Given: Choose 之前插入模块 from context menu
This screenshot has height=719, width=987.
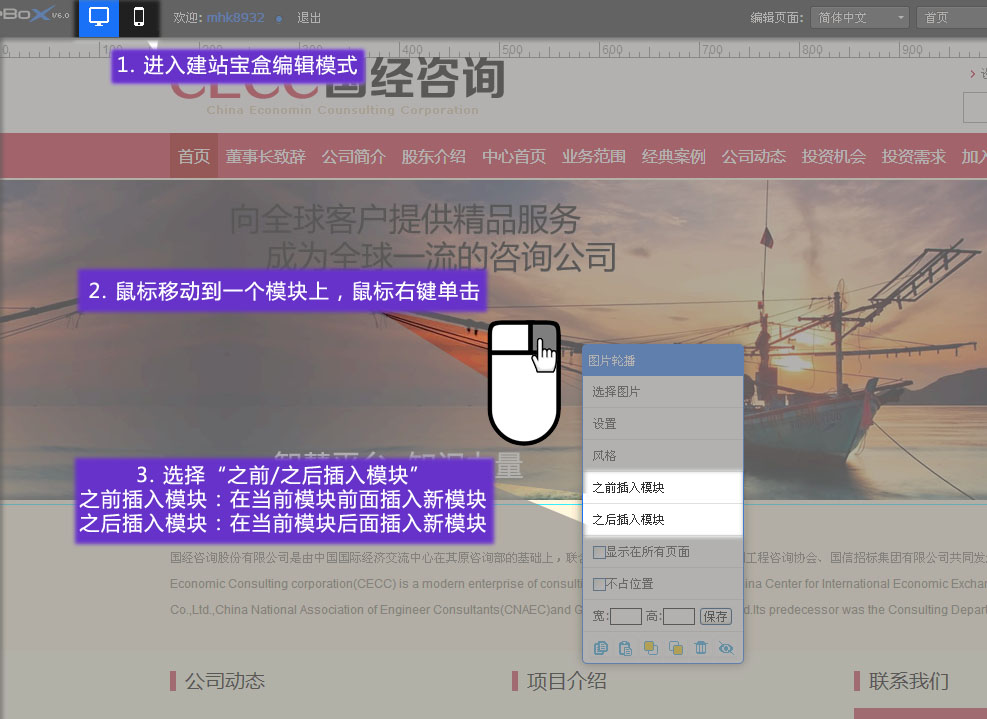Looking at the screenshot, I should [x=662, y=488].
